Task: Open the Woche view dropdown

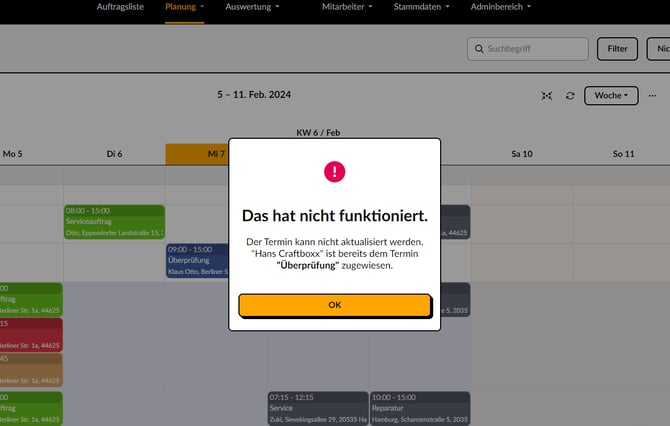Action: click(x=611, y=96)
